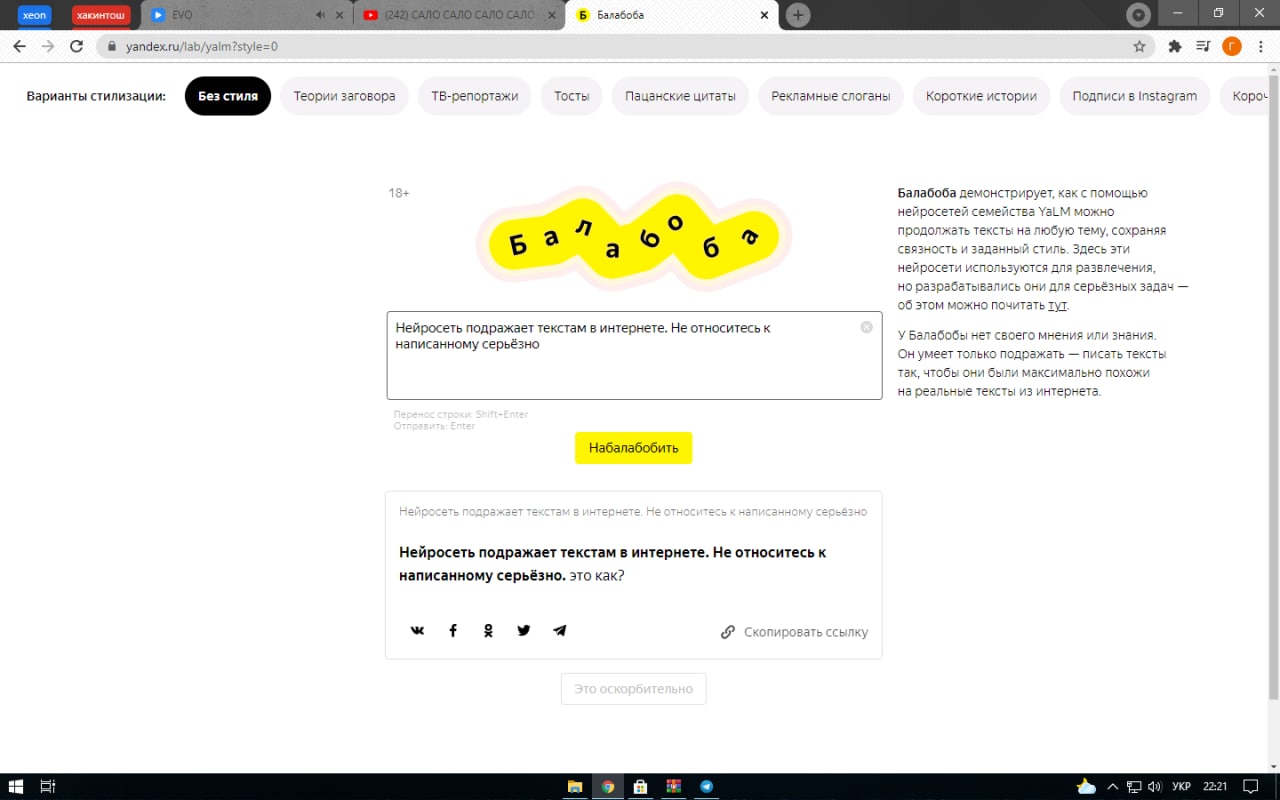Share result on VK

417,631
